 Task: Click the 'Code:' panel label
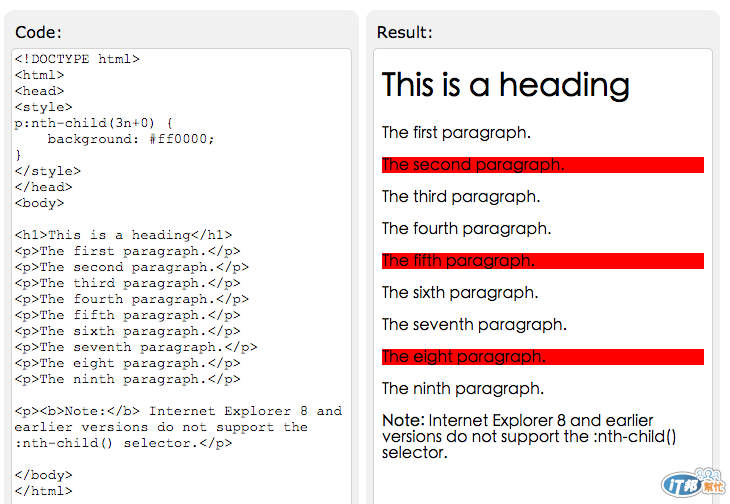click(x=38, y=33)
